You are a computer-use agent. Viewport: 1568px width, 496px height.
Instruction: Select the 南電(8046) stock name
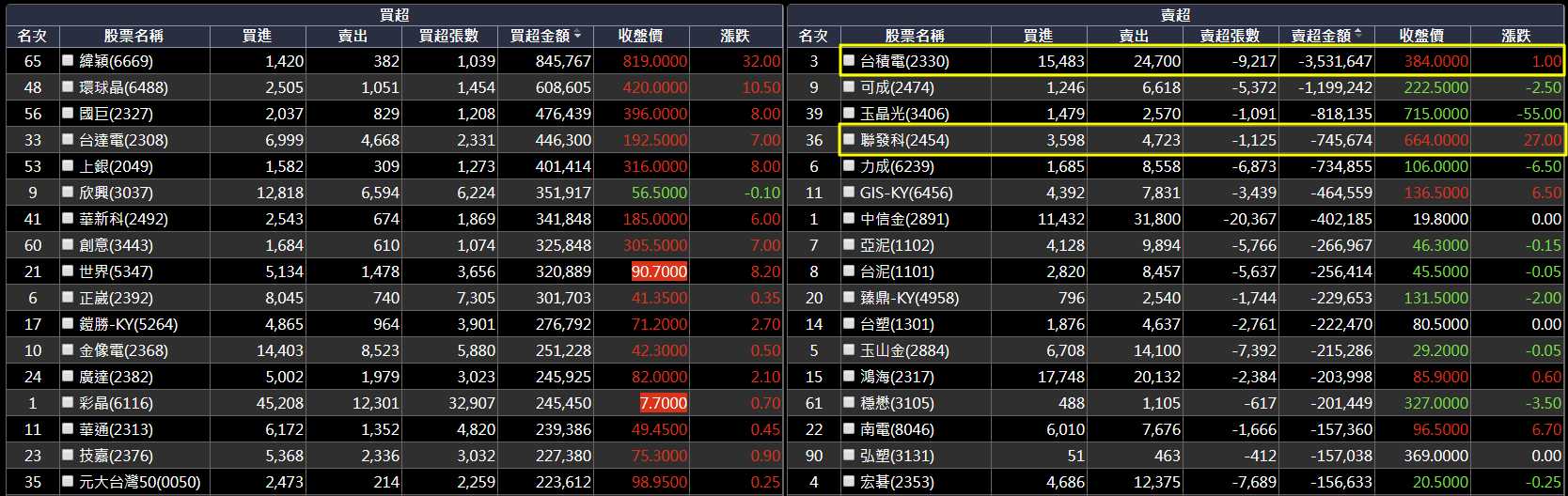(897, 429)
